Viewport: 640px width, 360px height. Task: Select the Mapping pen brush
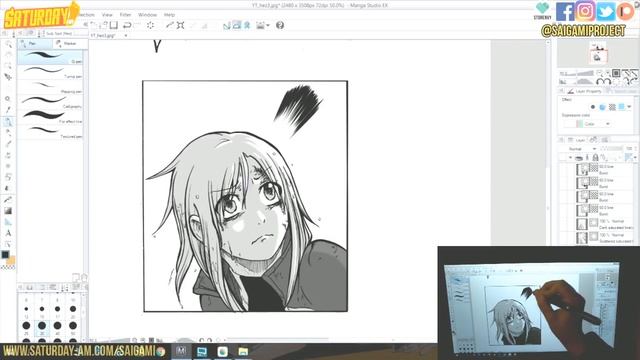[50, 87]
